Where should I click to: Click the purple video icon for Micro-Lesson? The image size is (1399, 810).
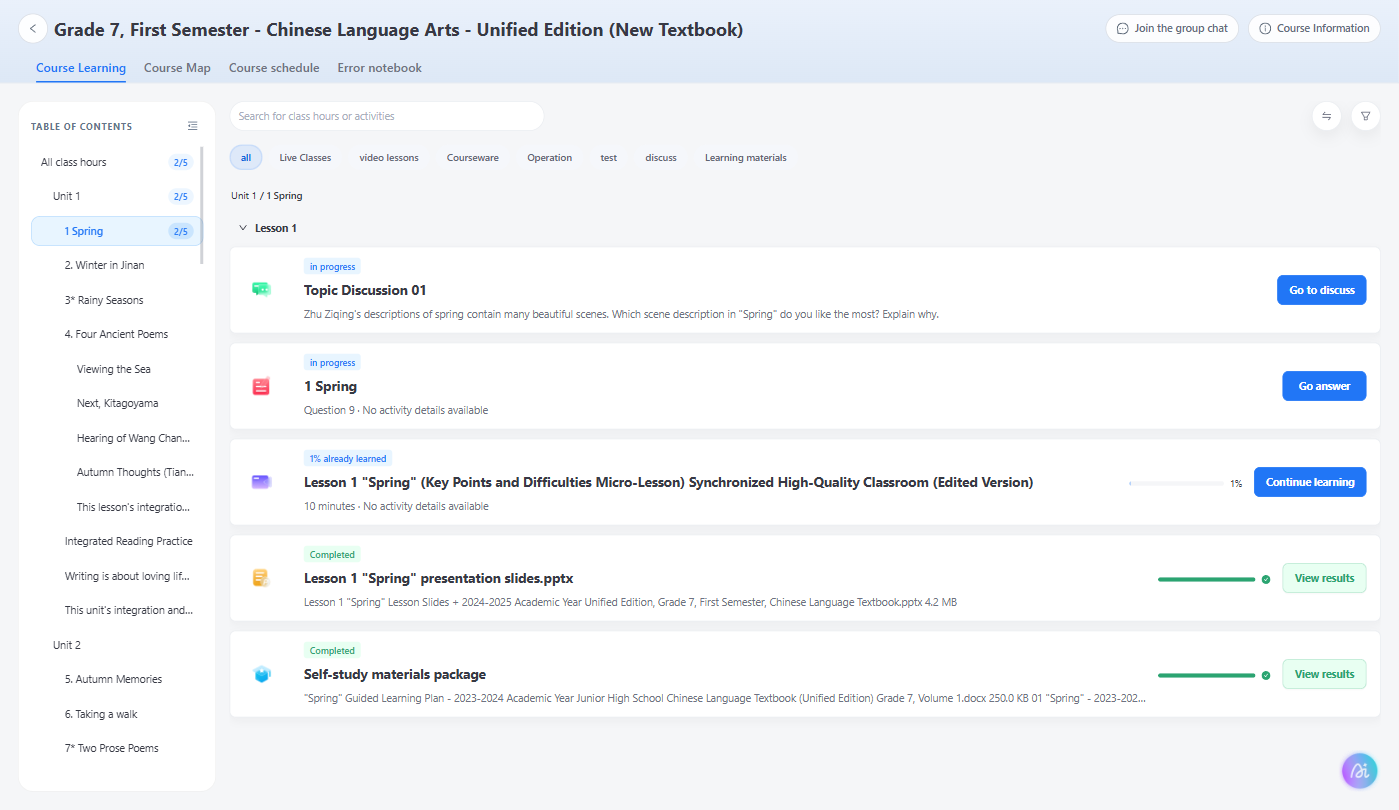click(x=261, y=482)
